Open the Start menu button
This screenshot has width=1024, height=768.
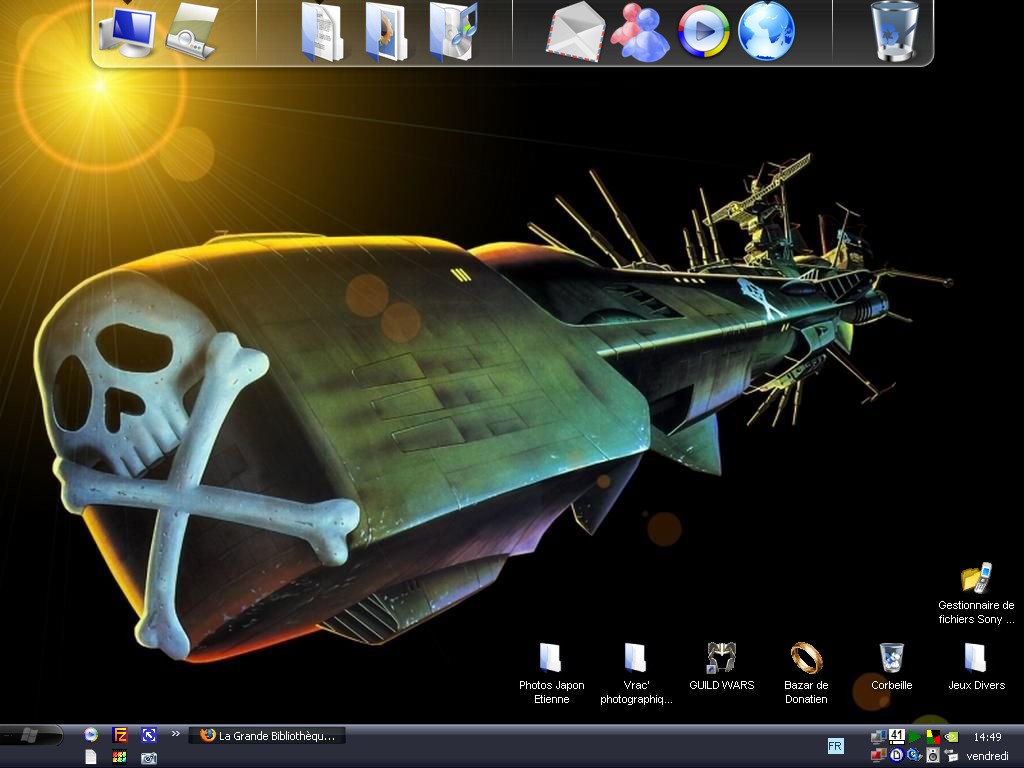click(30, 736)
